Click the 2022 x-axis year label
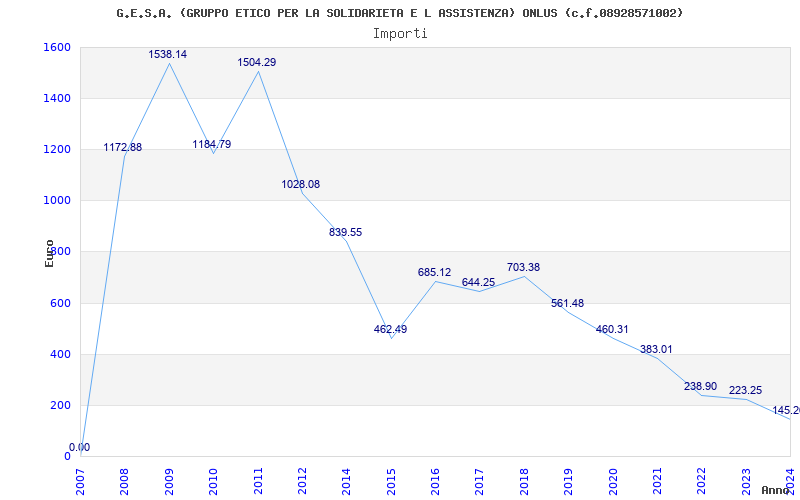800x500 pixels. click(702, 481)
